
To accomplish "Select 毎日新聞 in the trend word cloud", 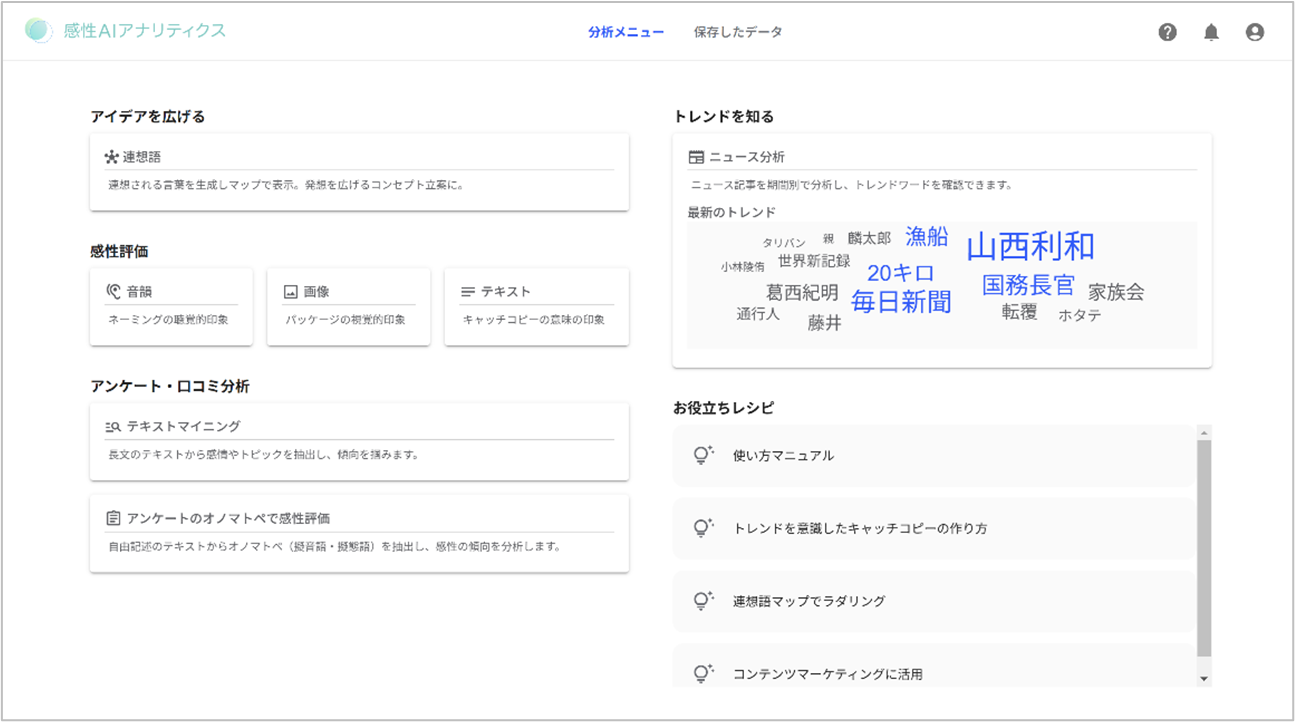I will (x=901, y=302).
